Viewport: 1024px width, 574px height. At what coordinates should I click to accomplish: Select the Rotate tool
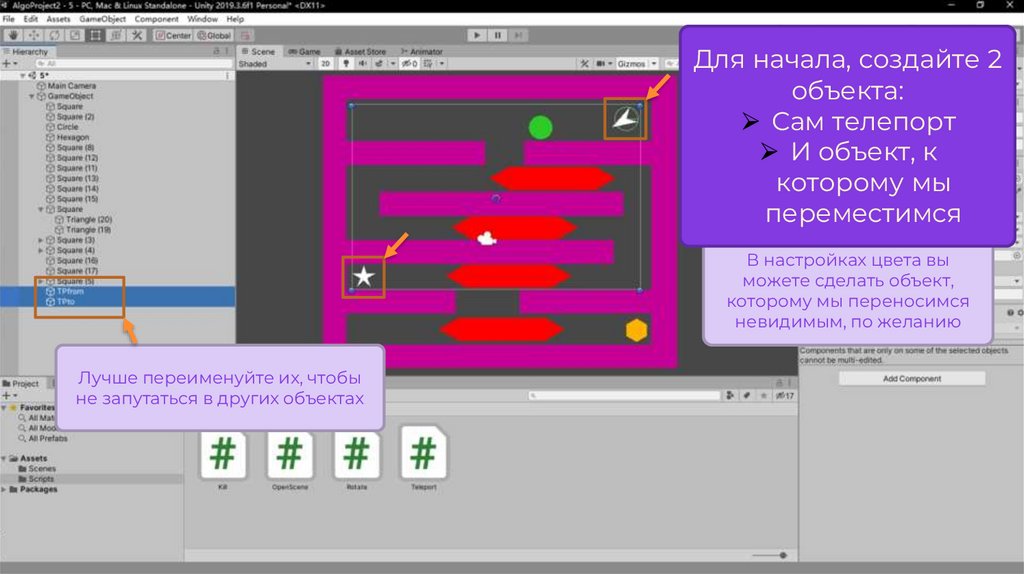tap(54, 35)
